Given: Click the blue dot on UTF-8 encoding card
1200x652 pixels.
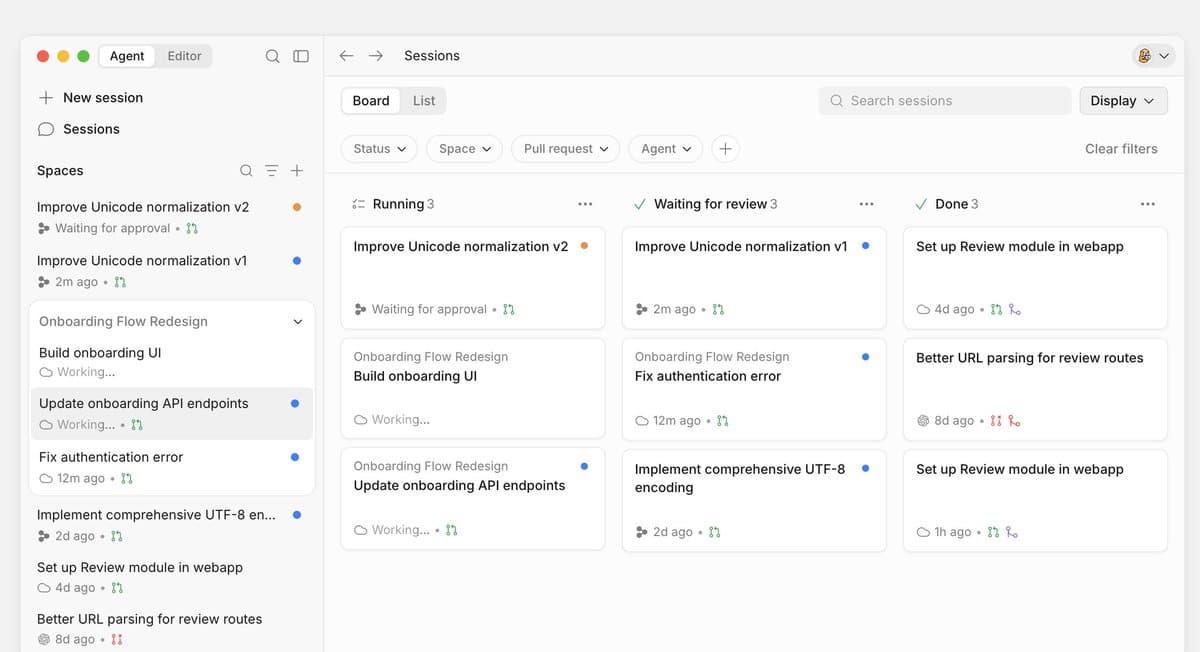Looking at the screenshot, I should 865,468.
